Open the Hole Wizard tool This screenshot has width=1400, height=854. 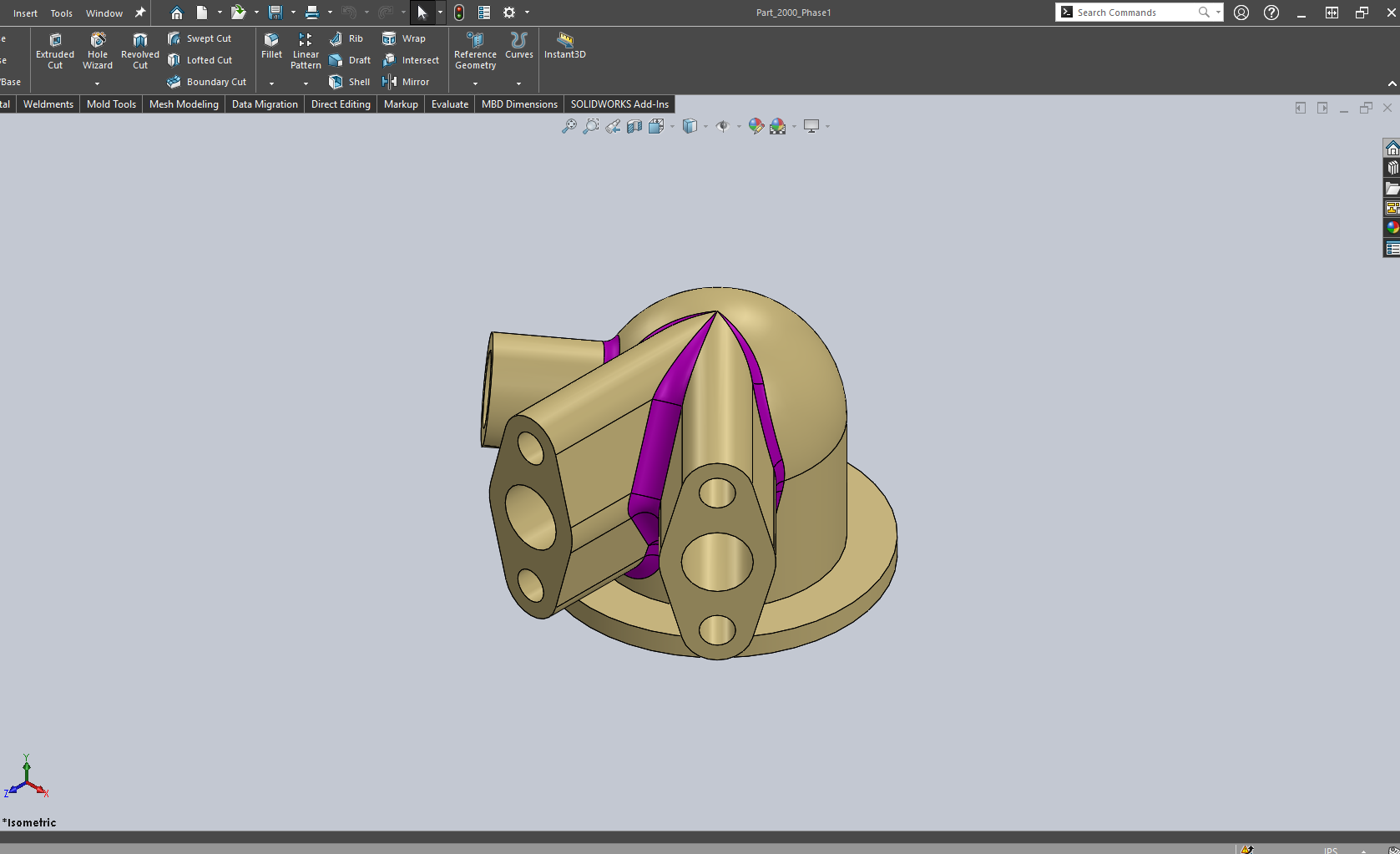click(x=98, y=51)
